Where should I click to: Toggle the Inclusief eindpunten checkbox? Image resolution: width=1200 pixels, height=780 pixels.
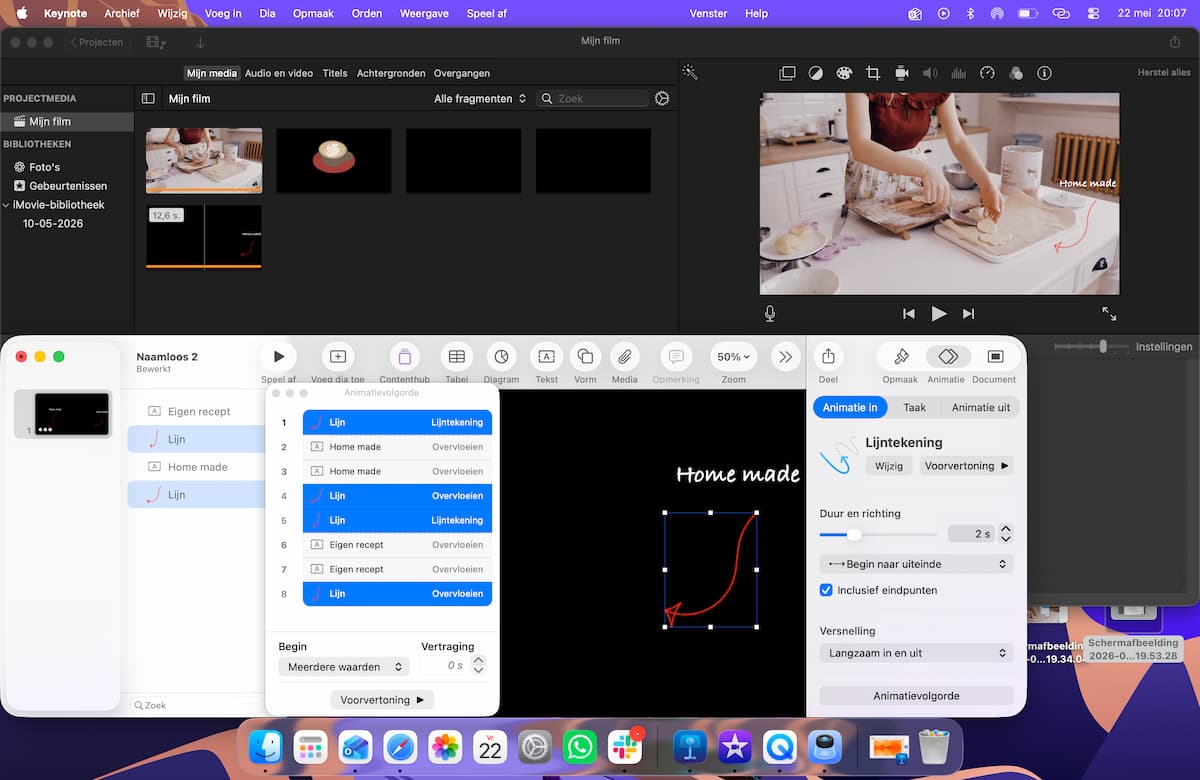(x=826, y=590)
